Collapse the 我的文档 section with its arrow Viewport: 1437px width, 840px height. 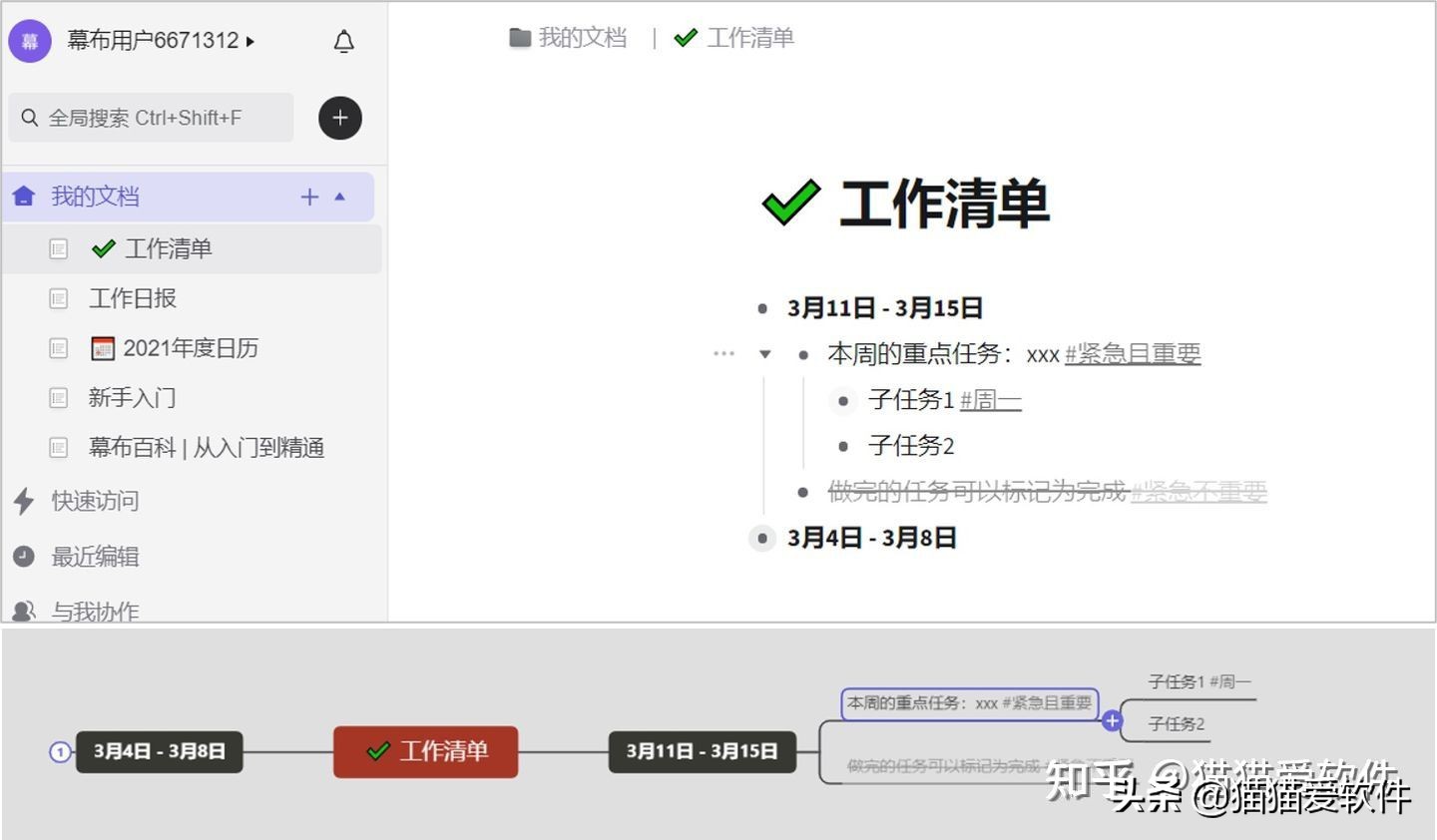339,197
